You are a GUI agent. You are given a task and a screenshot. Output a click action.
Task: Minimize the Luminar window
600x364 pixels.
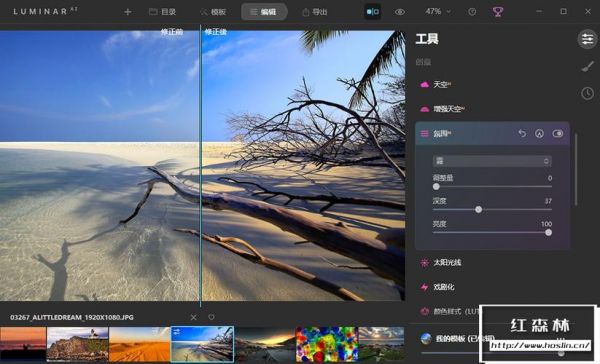(x=539, y=11)
